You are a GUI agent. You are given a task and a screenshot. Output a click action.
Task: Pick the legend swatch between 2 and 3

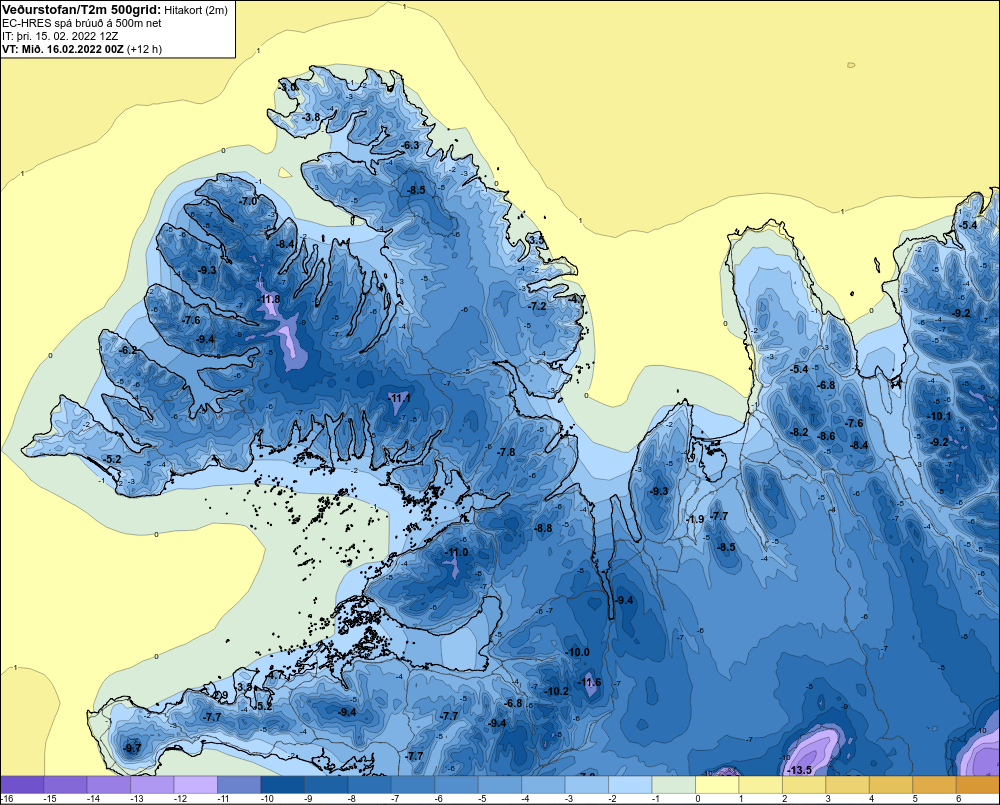coord(804,785)
